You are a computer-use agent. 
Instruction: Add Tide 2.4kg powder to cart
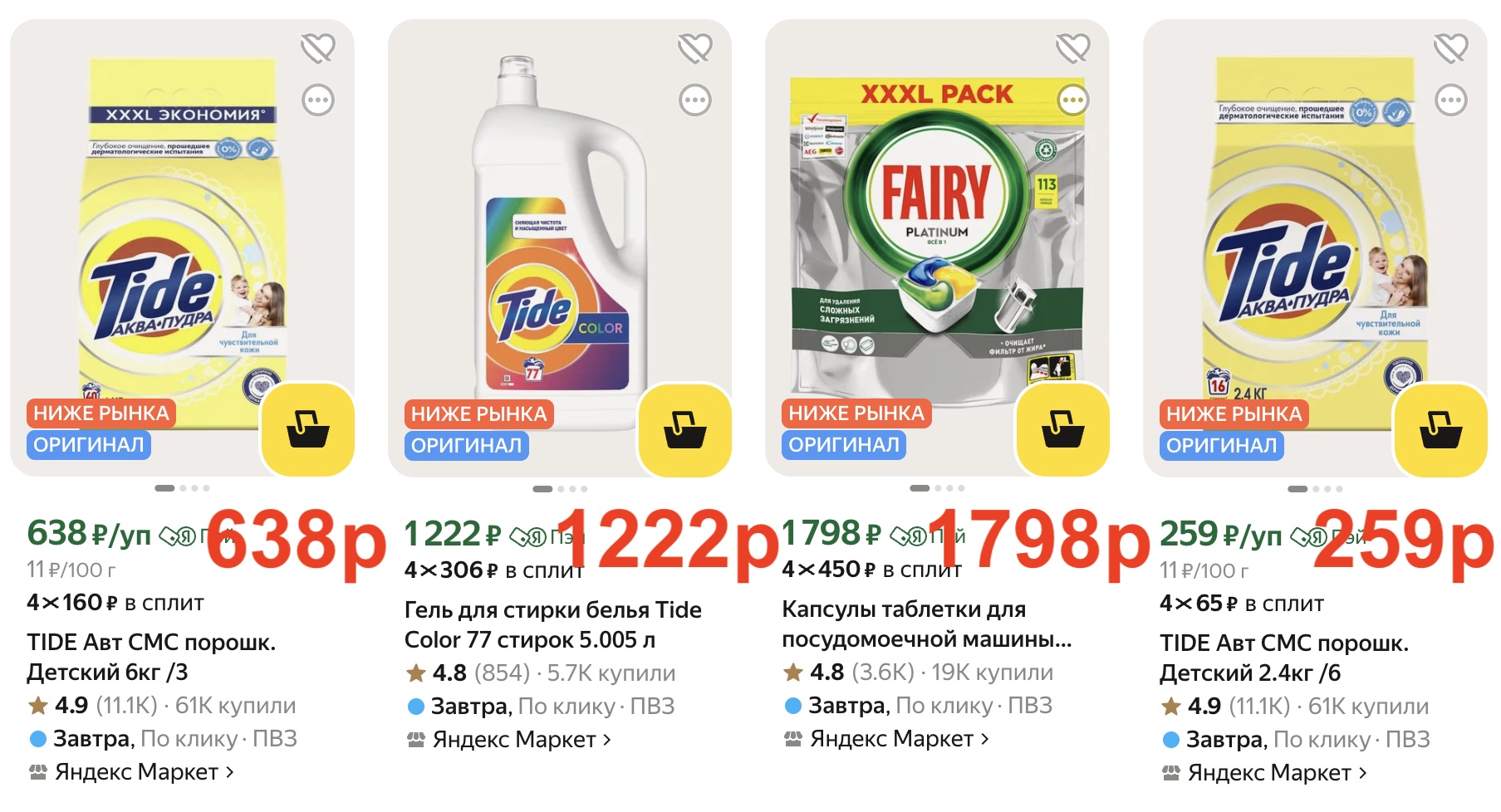(x=1441, y=429)
